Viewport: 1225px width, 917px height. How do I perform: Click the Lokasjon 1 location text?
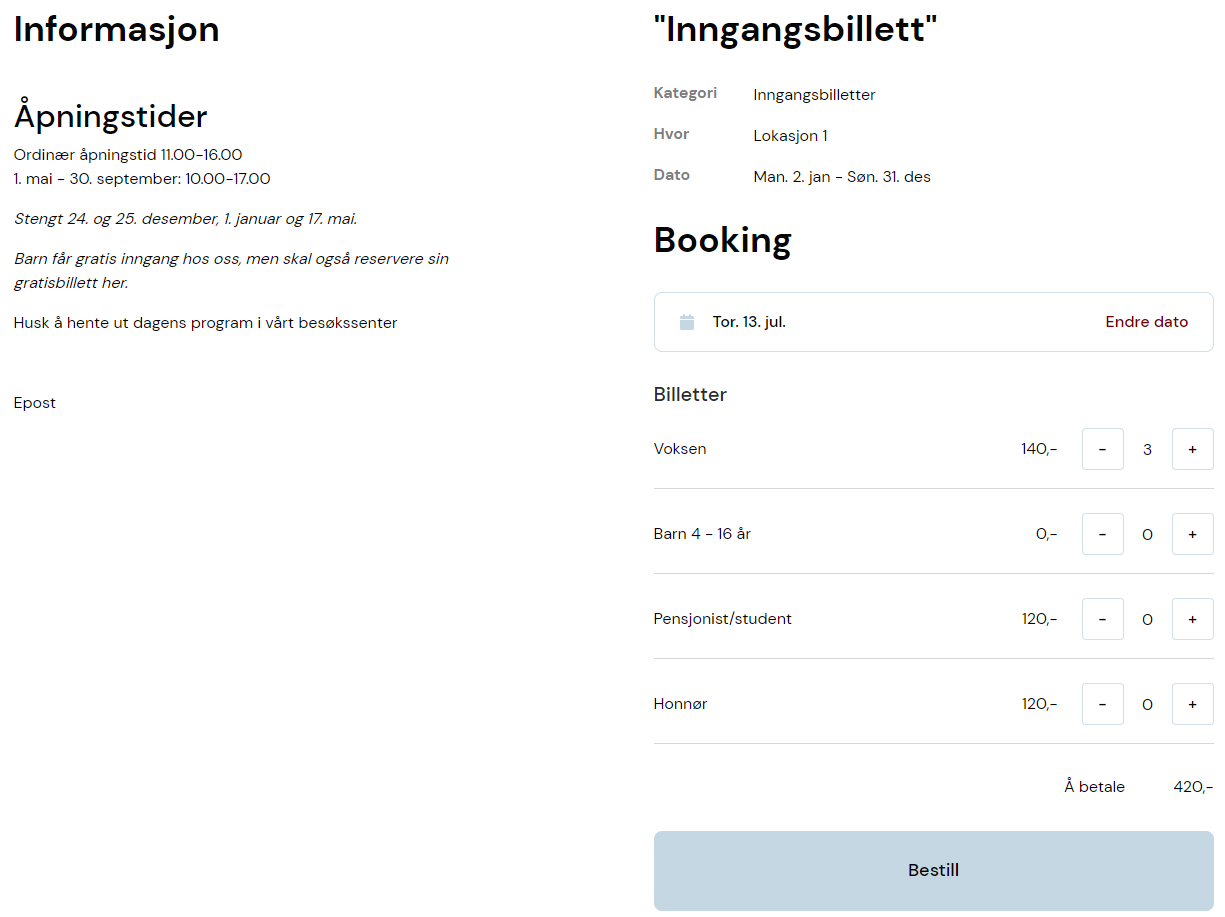(x=790, y=136)
